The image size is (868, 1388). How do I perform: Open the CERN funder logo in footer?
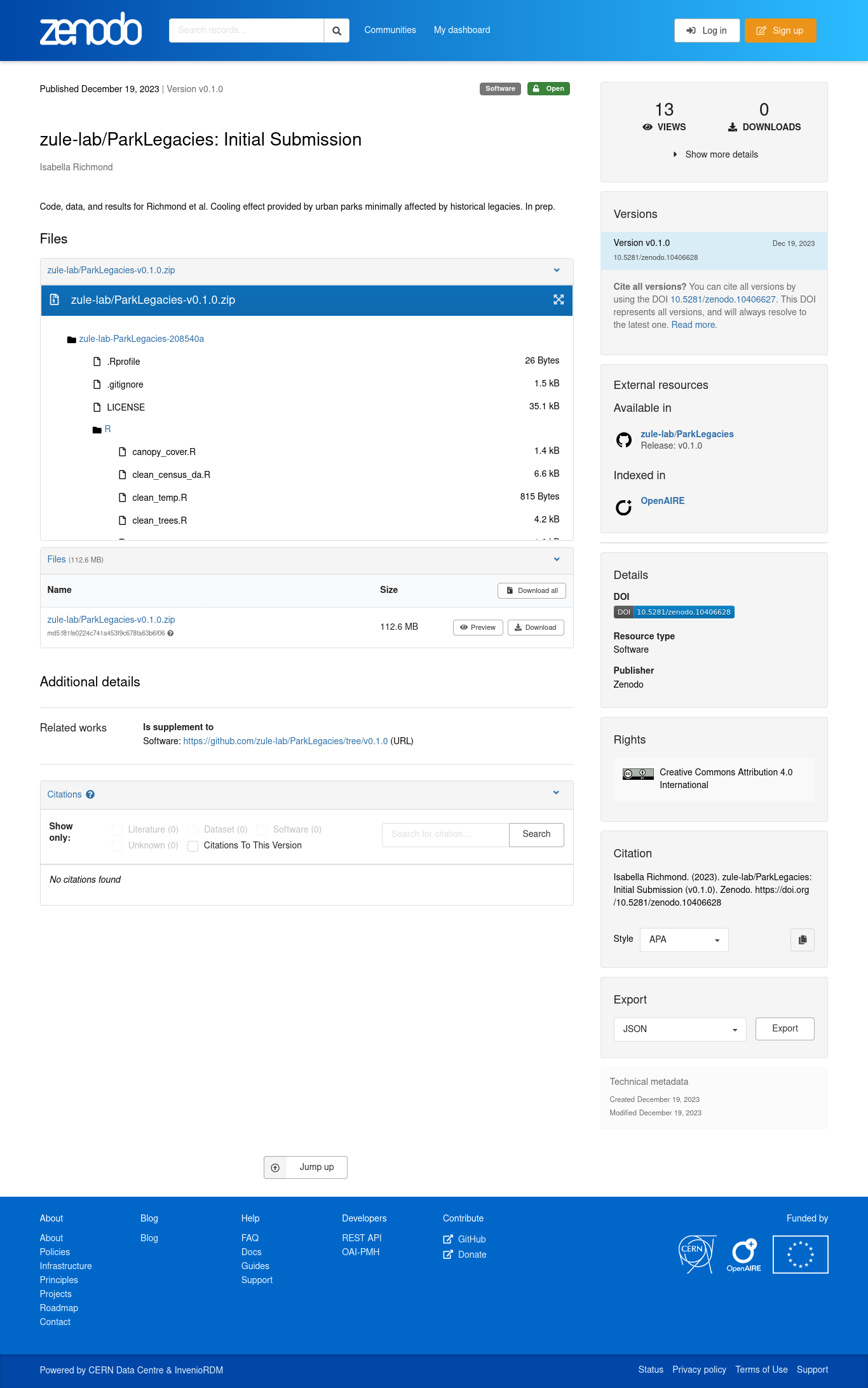click(696, 1255)
